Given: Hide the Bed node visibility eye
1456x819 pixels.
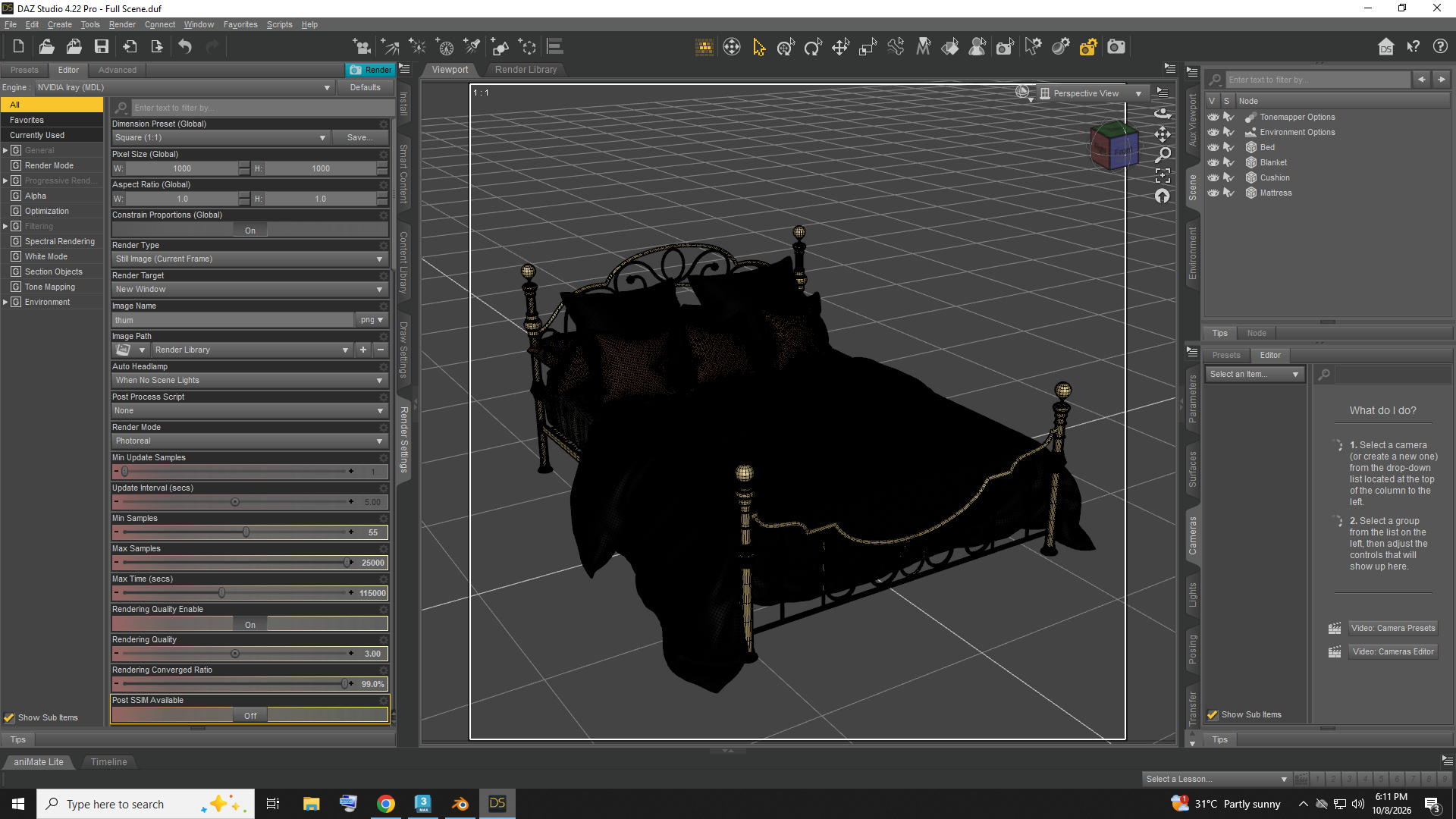Looking at the screenshot, I should pyautogui.click(x=1213, y=147).
